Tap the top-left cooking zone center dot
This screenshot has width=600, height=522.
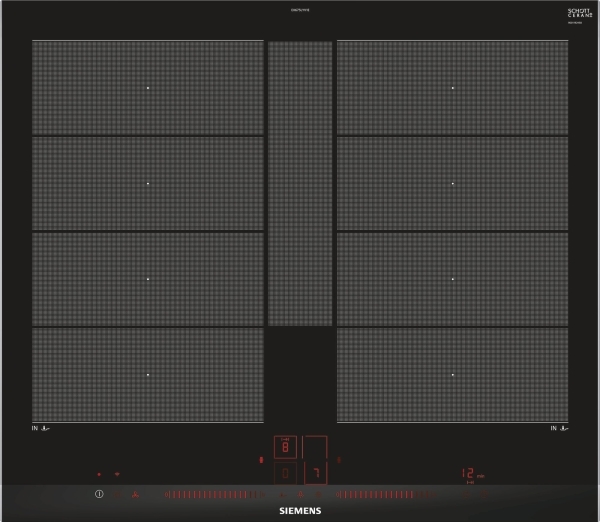pos(148,88)
